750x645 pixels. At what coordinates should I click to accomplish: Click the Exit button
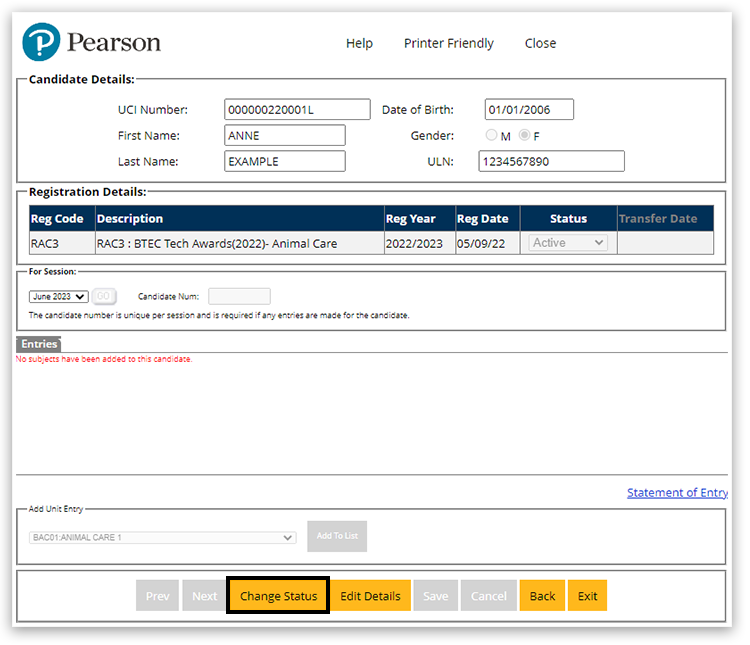point(588,596)
